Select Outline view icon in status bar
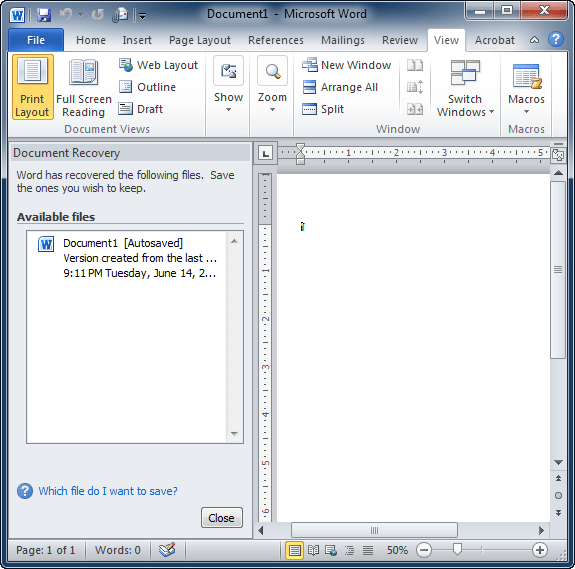 (349, 550)
